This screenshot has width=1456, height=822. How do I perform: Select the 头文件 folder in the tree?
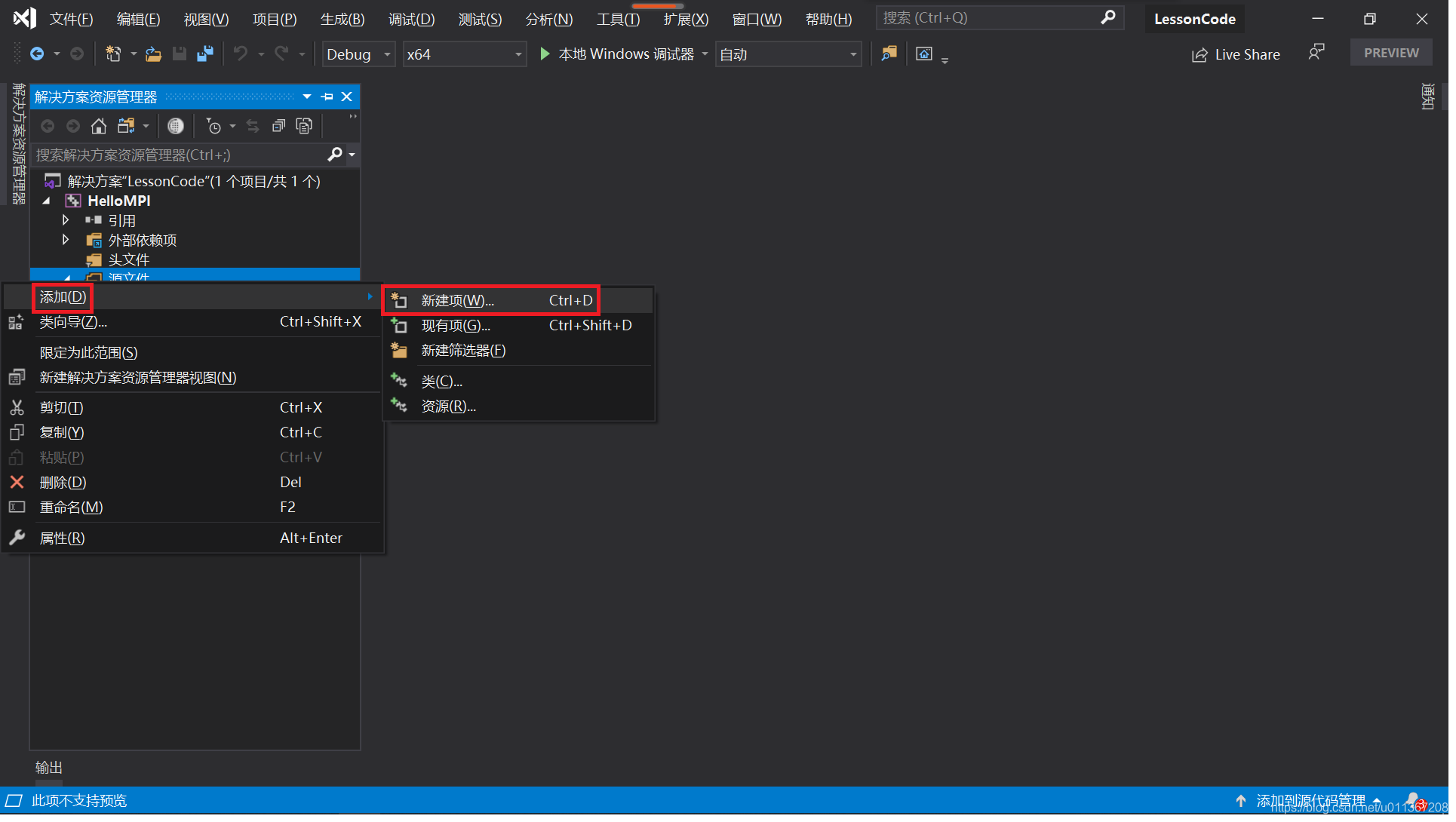(x=128, y=260)
